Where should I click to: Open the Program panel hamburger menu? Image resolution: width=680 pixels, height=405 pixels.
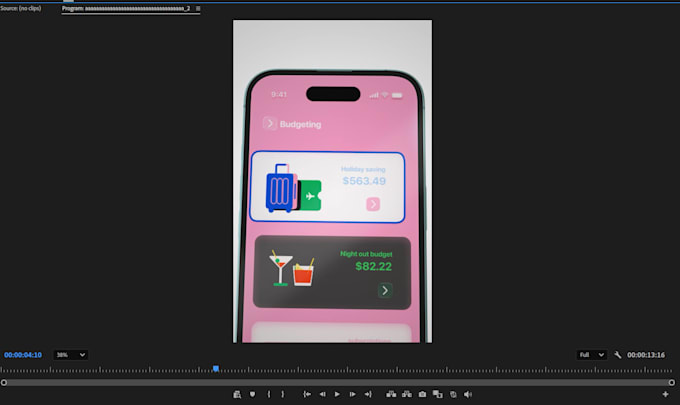pyautogui.click(x=198, y=8)
